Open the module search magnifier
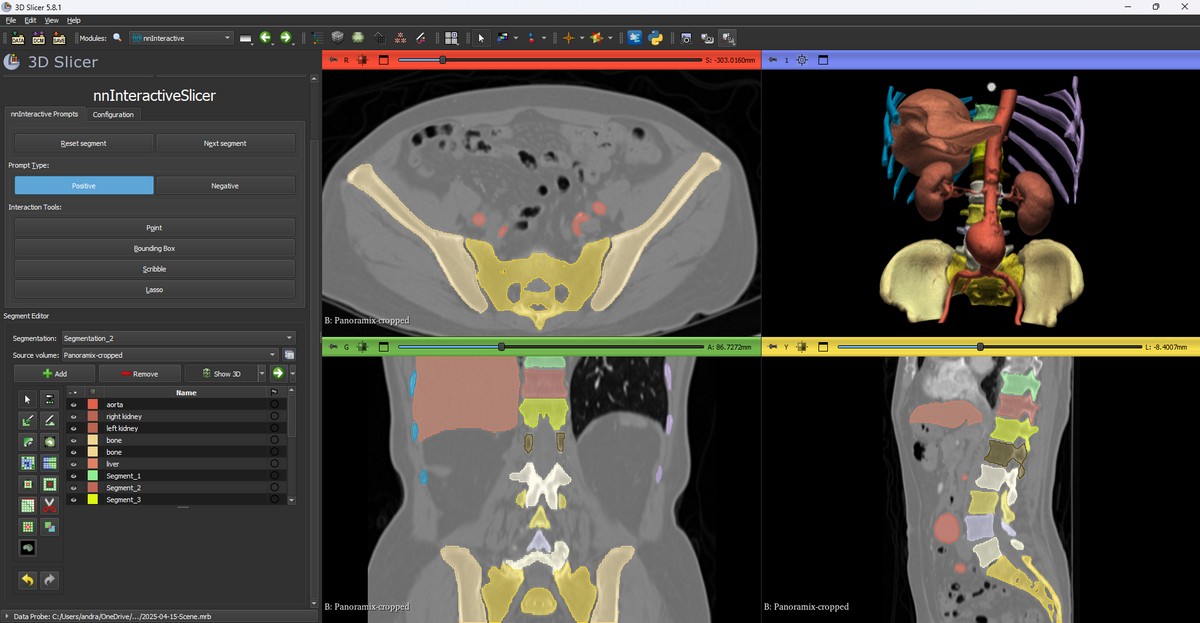 click(117, 38)
